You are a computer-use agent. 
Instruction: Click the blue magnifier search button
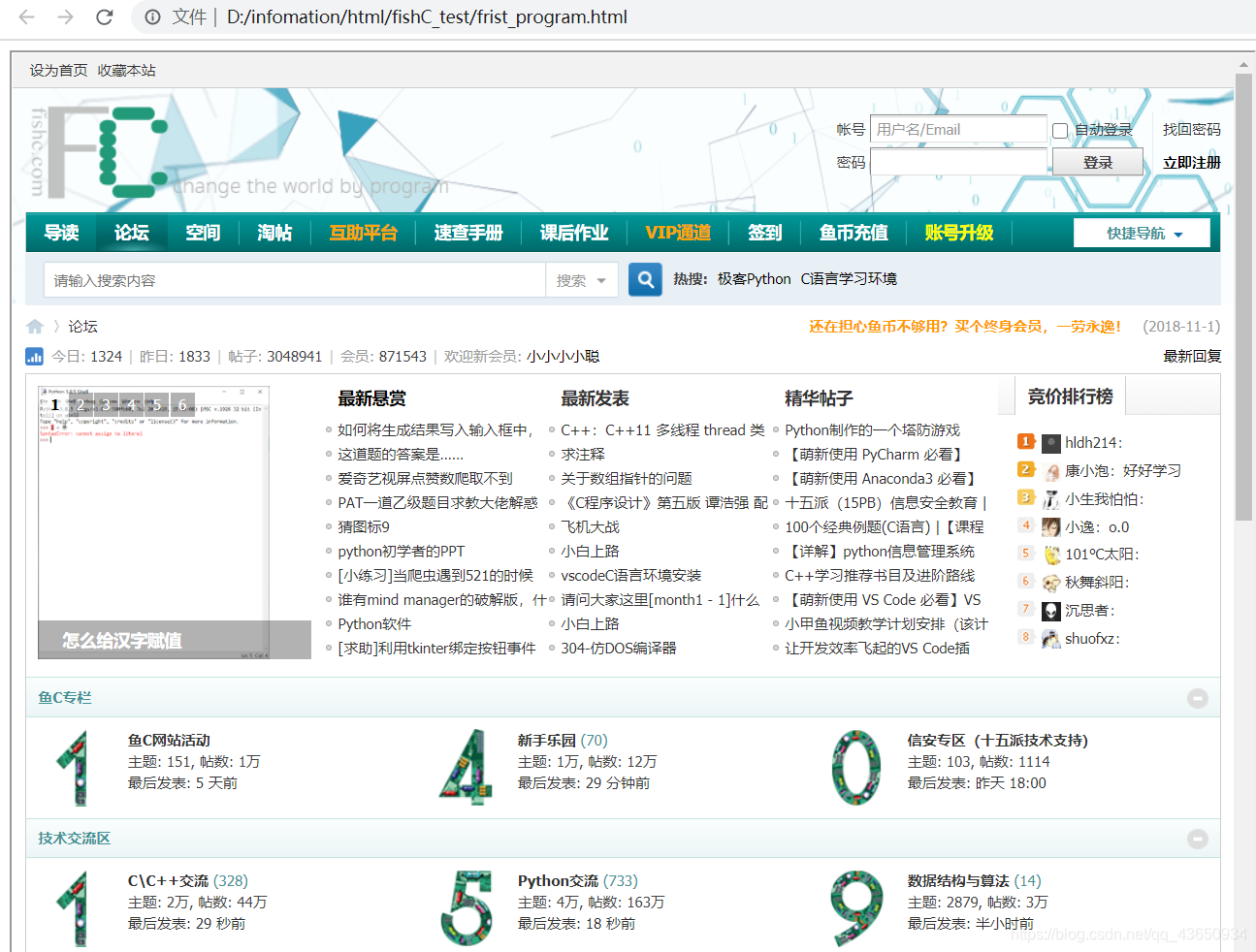[645, 279]
